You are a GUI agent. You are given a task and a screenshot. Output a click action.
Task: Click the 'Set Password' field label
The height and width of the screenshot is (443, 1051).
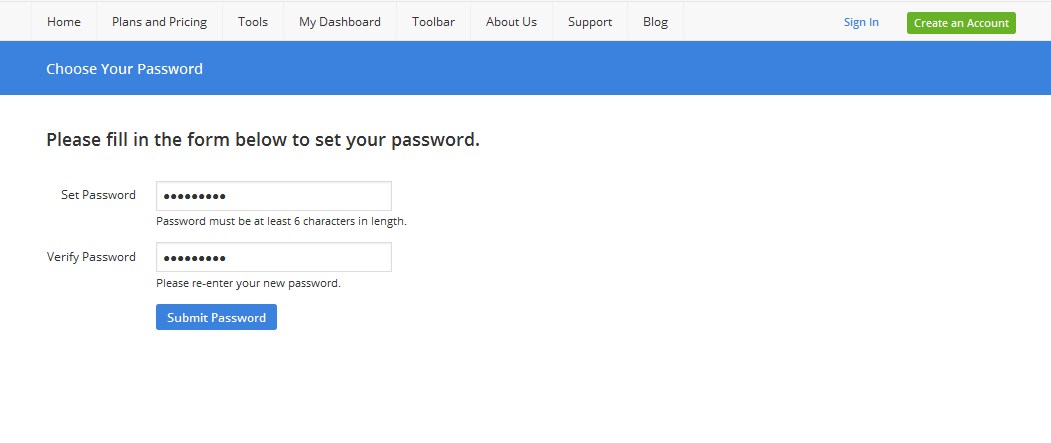pyautogui.click(x=98, y=195)
